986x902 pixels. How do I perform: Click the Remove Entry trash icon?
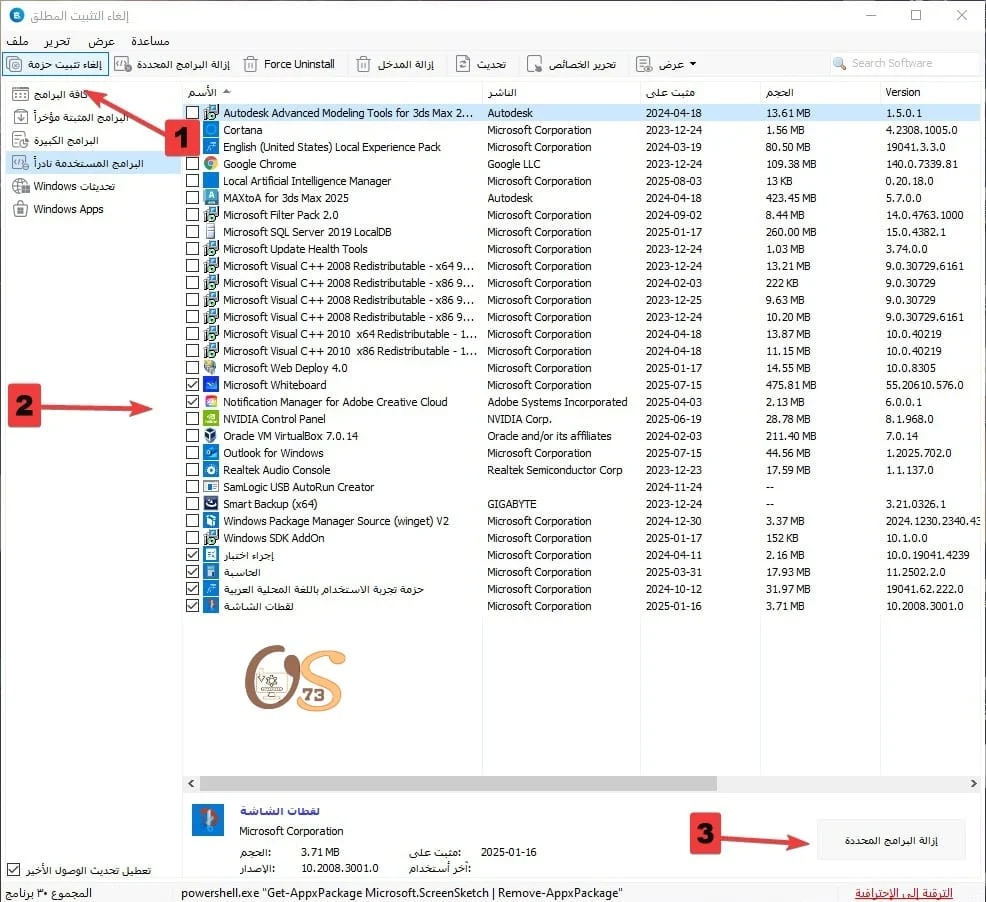[x=363, y=64]
